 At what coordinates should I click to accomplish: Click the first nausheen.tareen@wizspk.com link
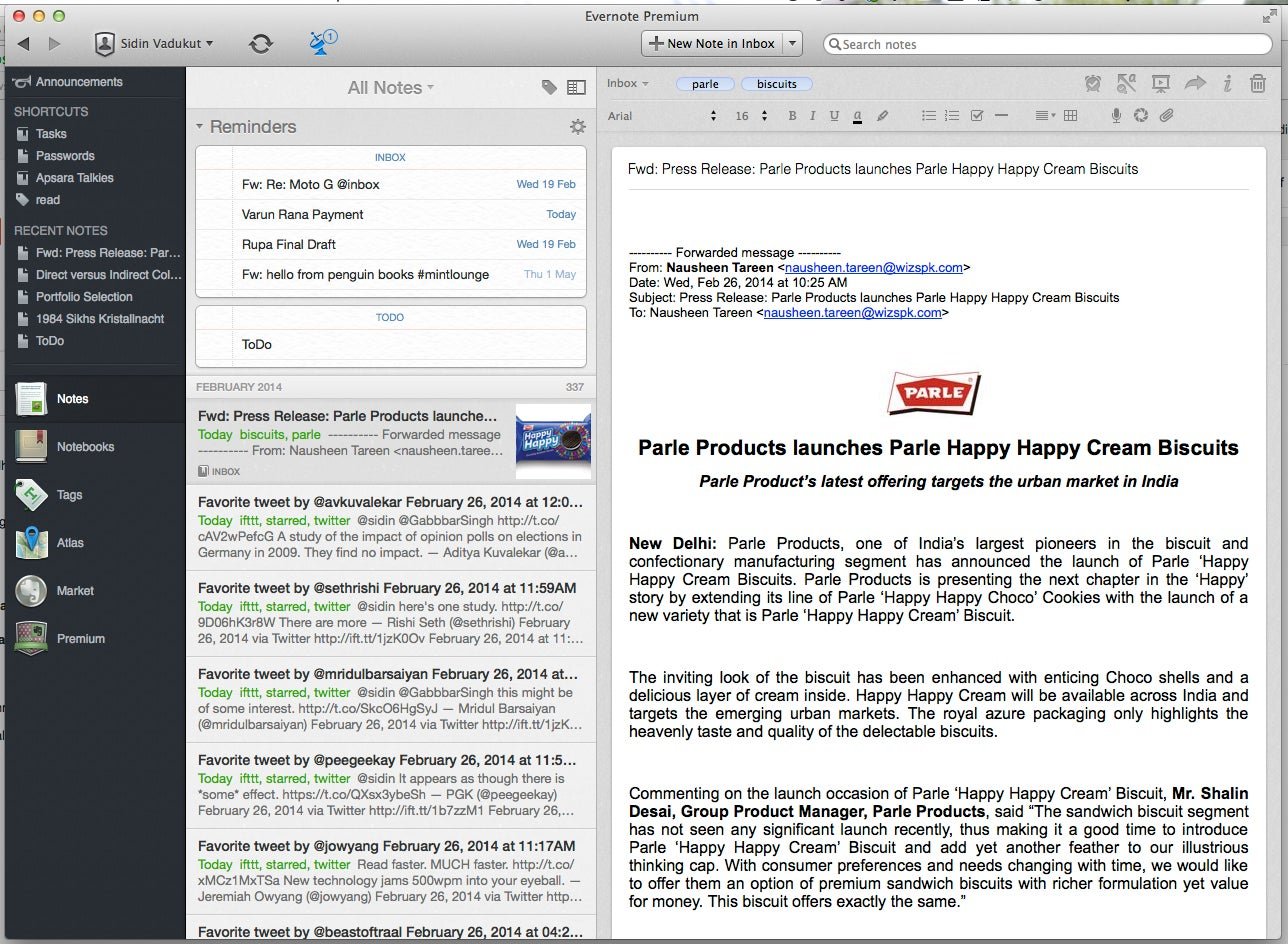[x=874, y=268]
